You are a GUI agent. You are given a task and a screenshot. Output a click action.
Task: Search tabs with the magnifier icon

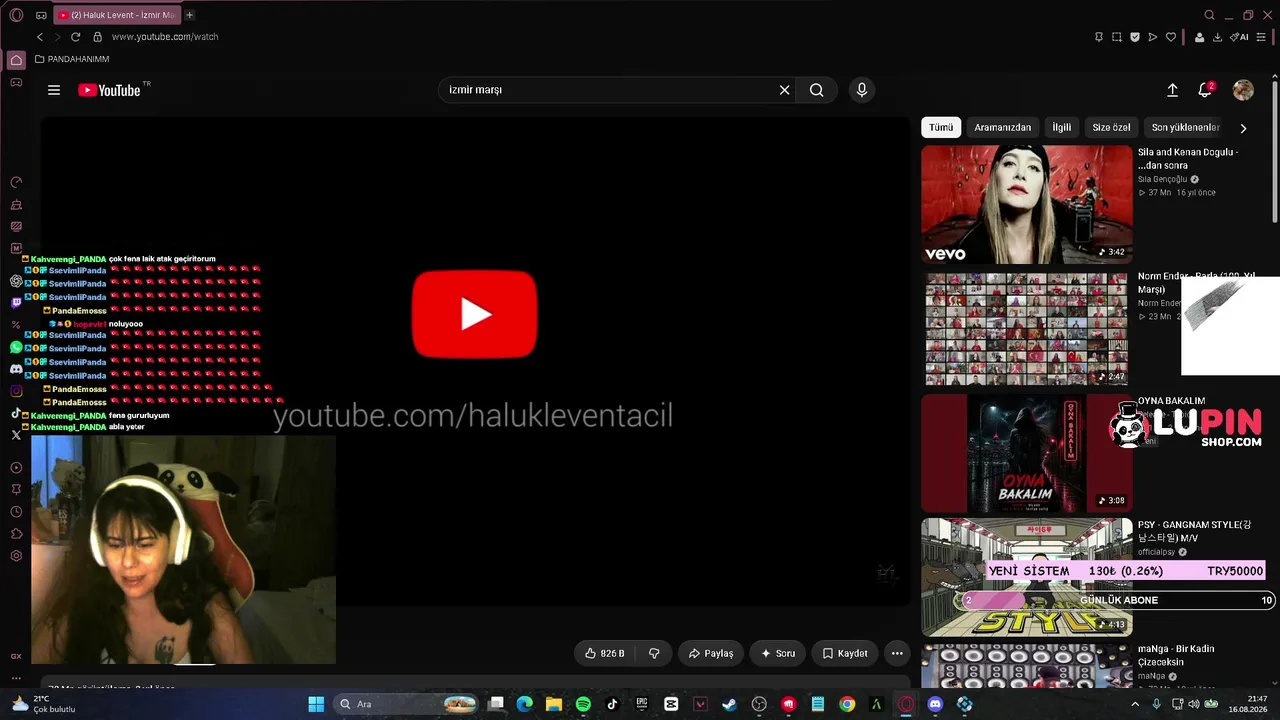coord(1209,15)
